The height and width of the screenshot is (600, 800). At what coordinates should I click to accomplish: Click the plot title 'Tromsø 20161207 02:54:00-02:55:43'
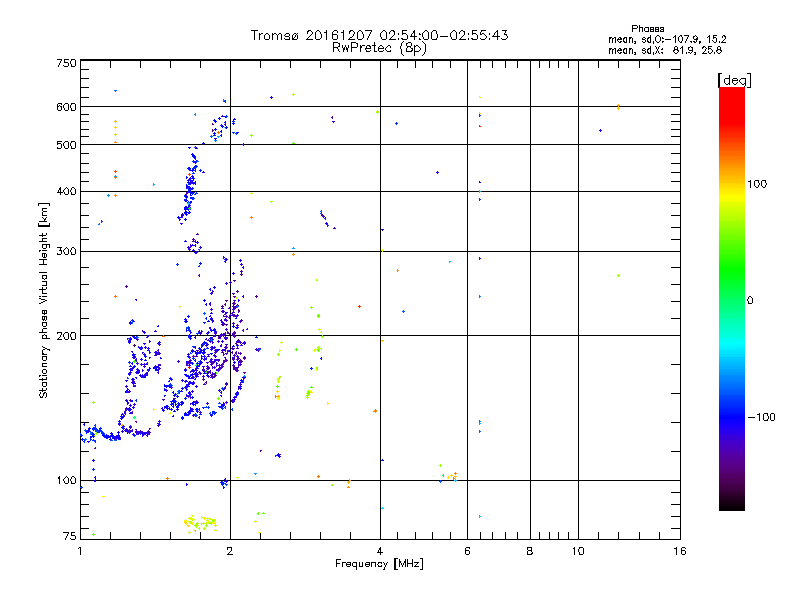point(379,35)
